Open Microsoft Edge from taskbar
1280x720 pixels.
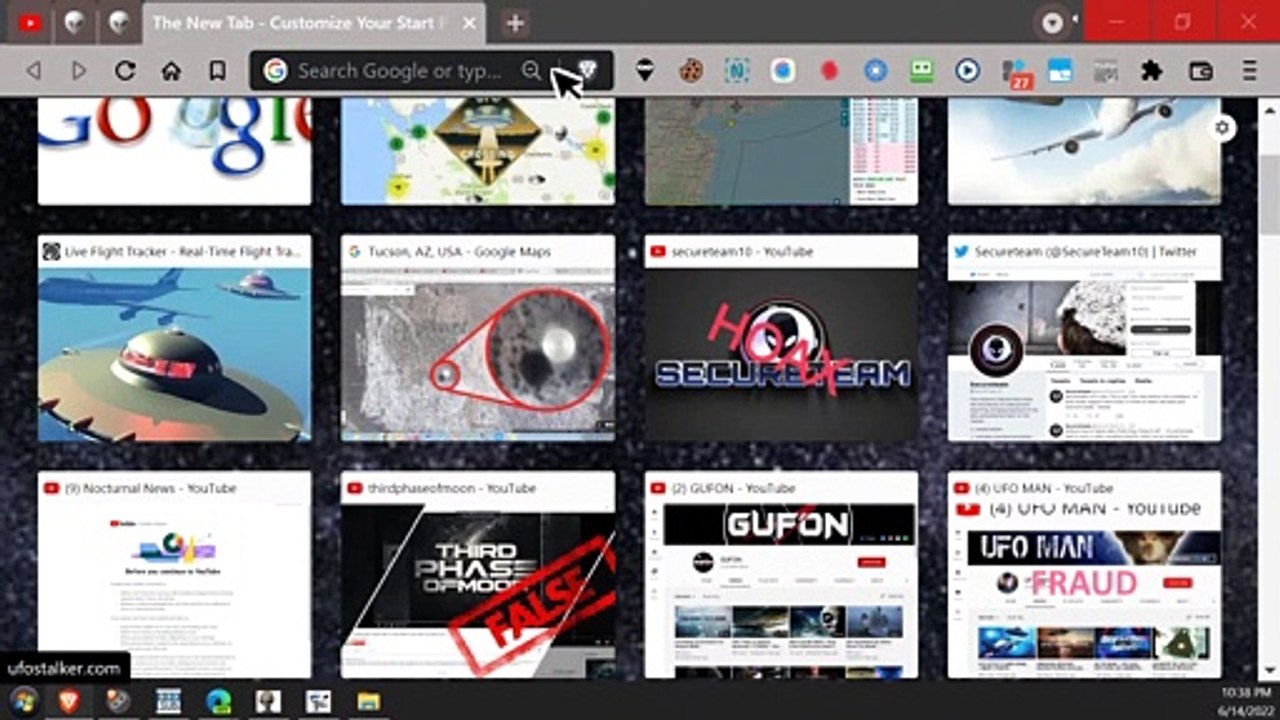pyautogui.click(x=218, y=701)
